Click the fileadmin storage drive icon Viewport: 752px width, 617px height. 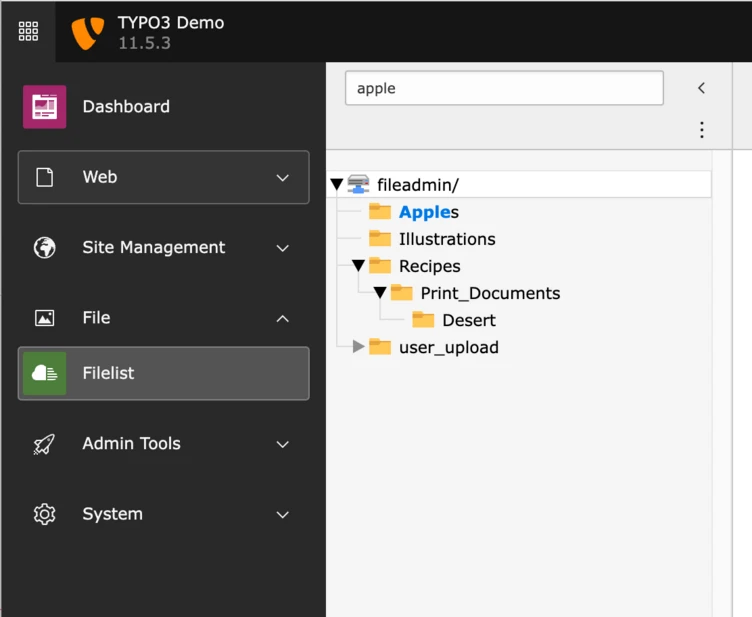click(358, 184)
